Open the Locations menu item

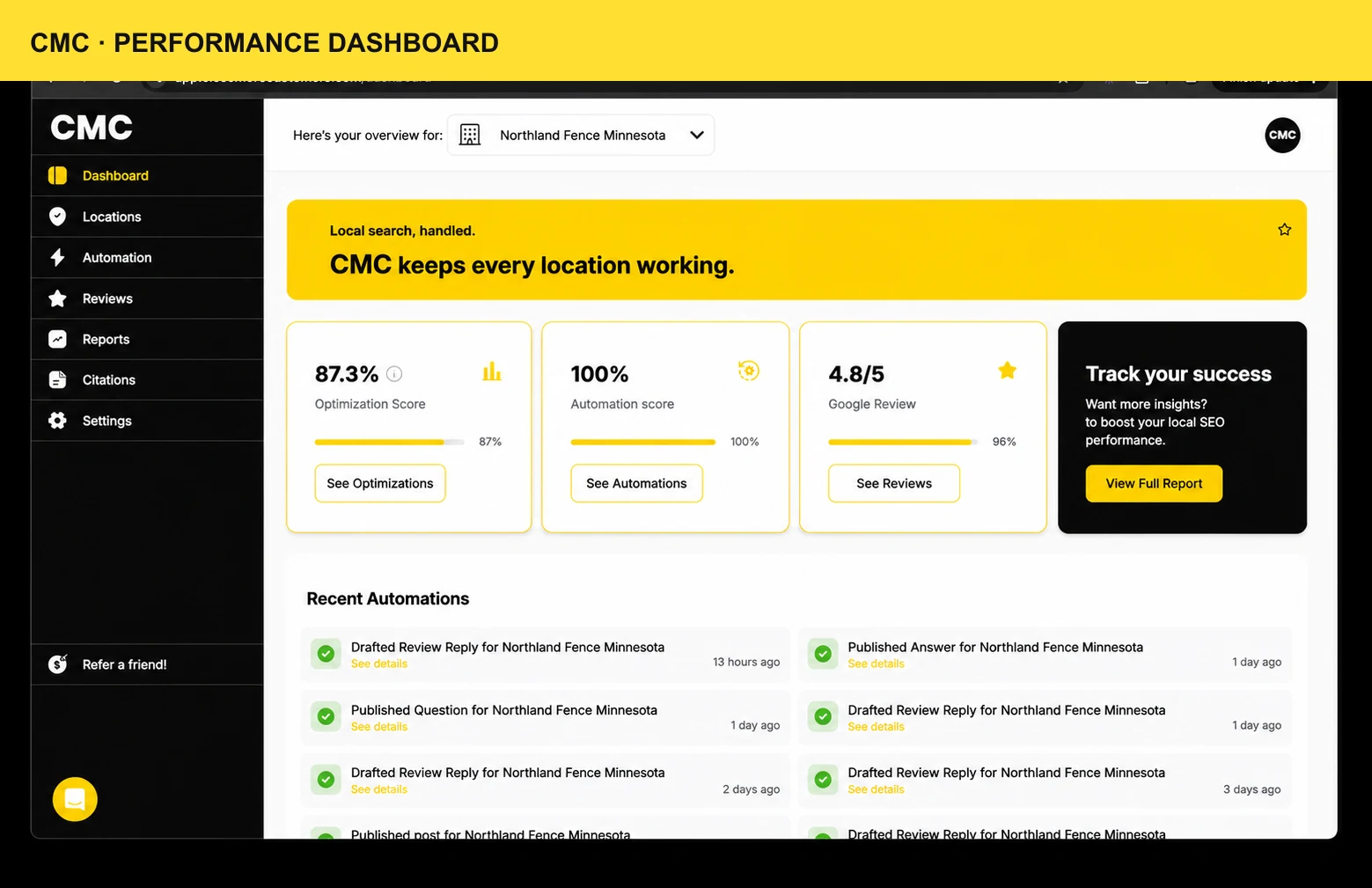(147, 216)
